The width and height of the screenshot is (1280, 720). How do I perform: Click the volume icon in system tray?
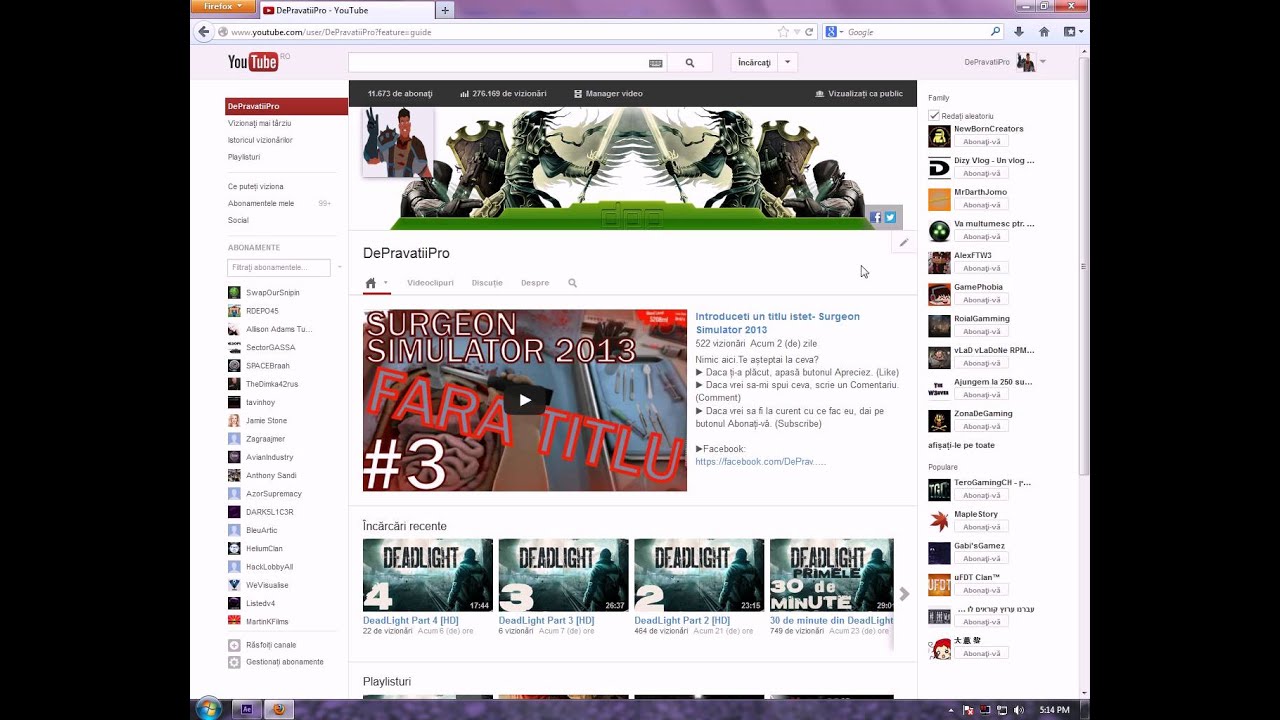[1019, 710]
